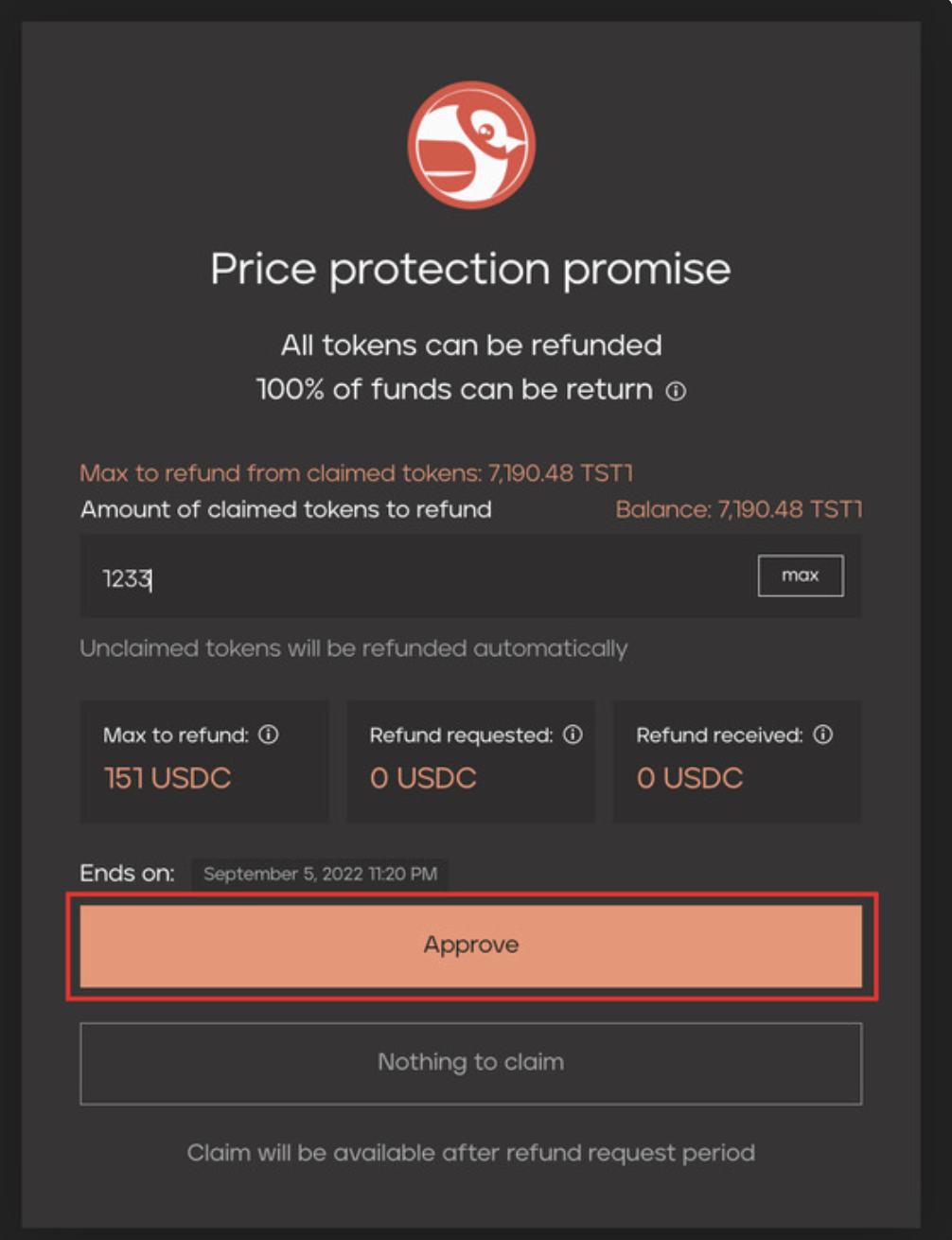The image size is (952, 1240).
Task: Click the red bird logo icon
Action: [471, 145]
